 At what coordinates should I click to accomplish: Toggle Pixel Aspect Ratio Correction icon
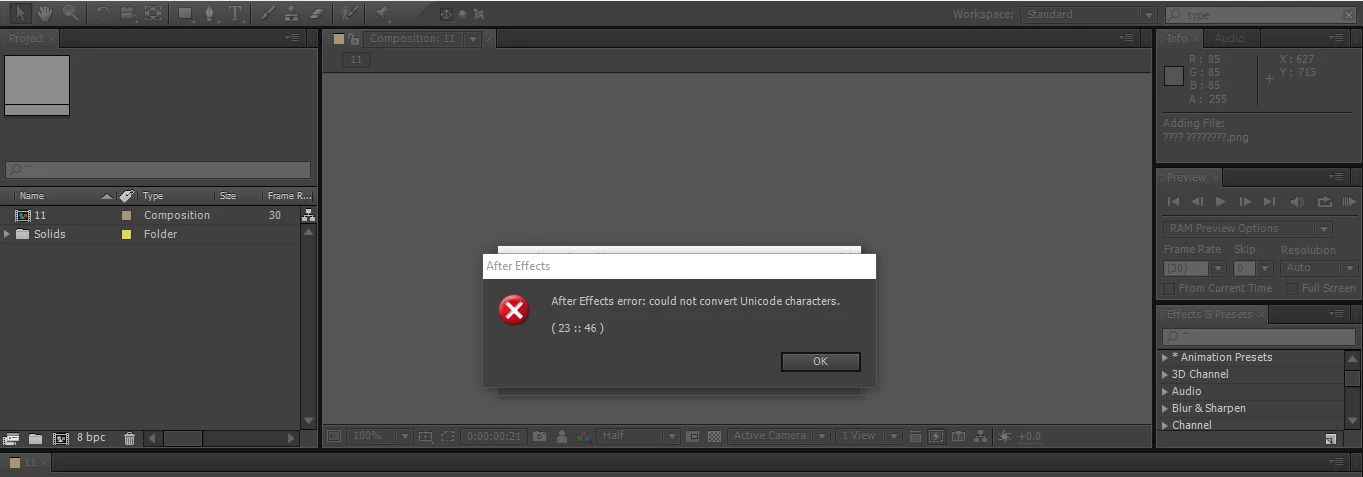916,436
